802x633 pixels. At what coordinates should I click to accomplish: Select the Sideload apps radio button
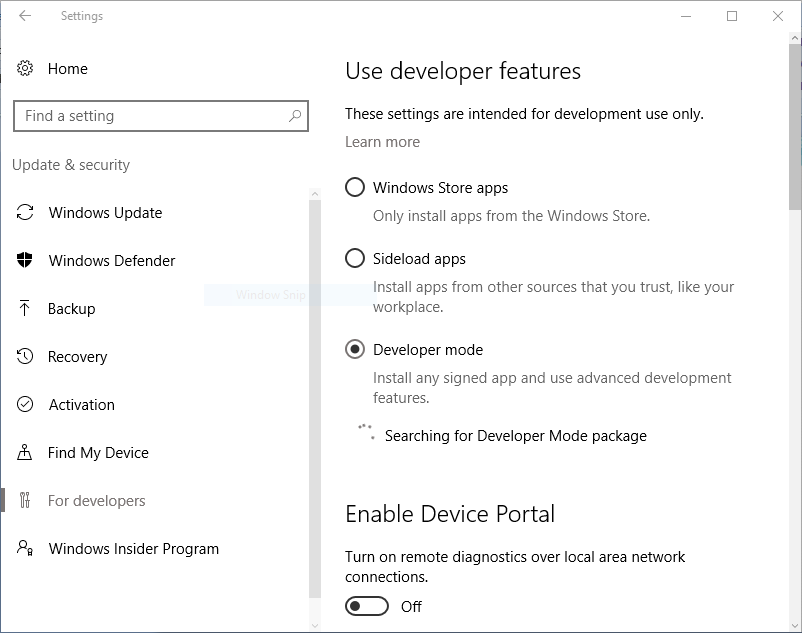coord(355,258)
